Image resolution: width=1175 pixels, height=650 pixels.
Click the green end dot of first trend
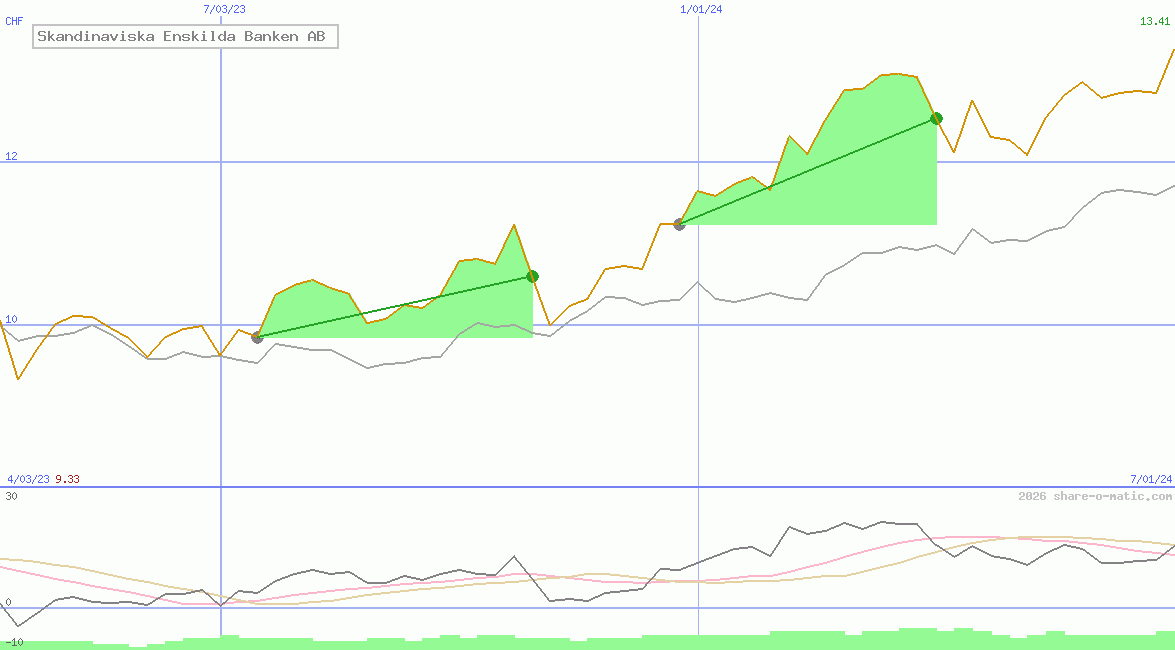(532, 276)
